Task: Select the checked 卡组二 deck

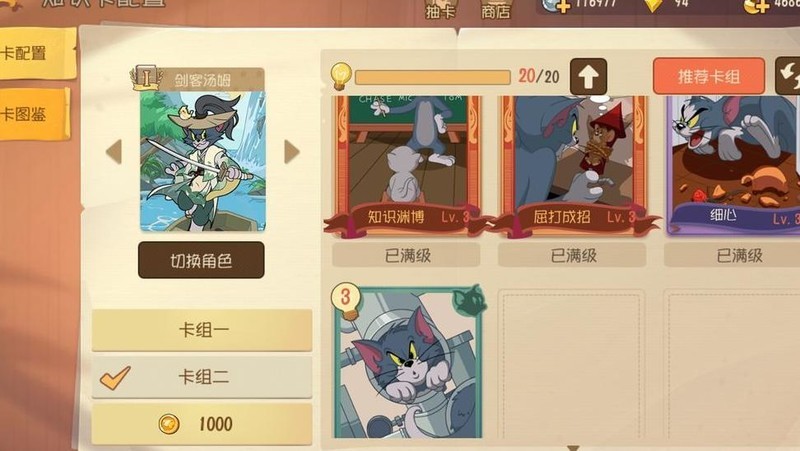Action: [202, 377]
